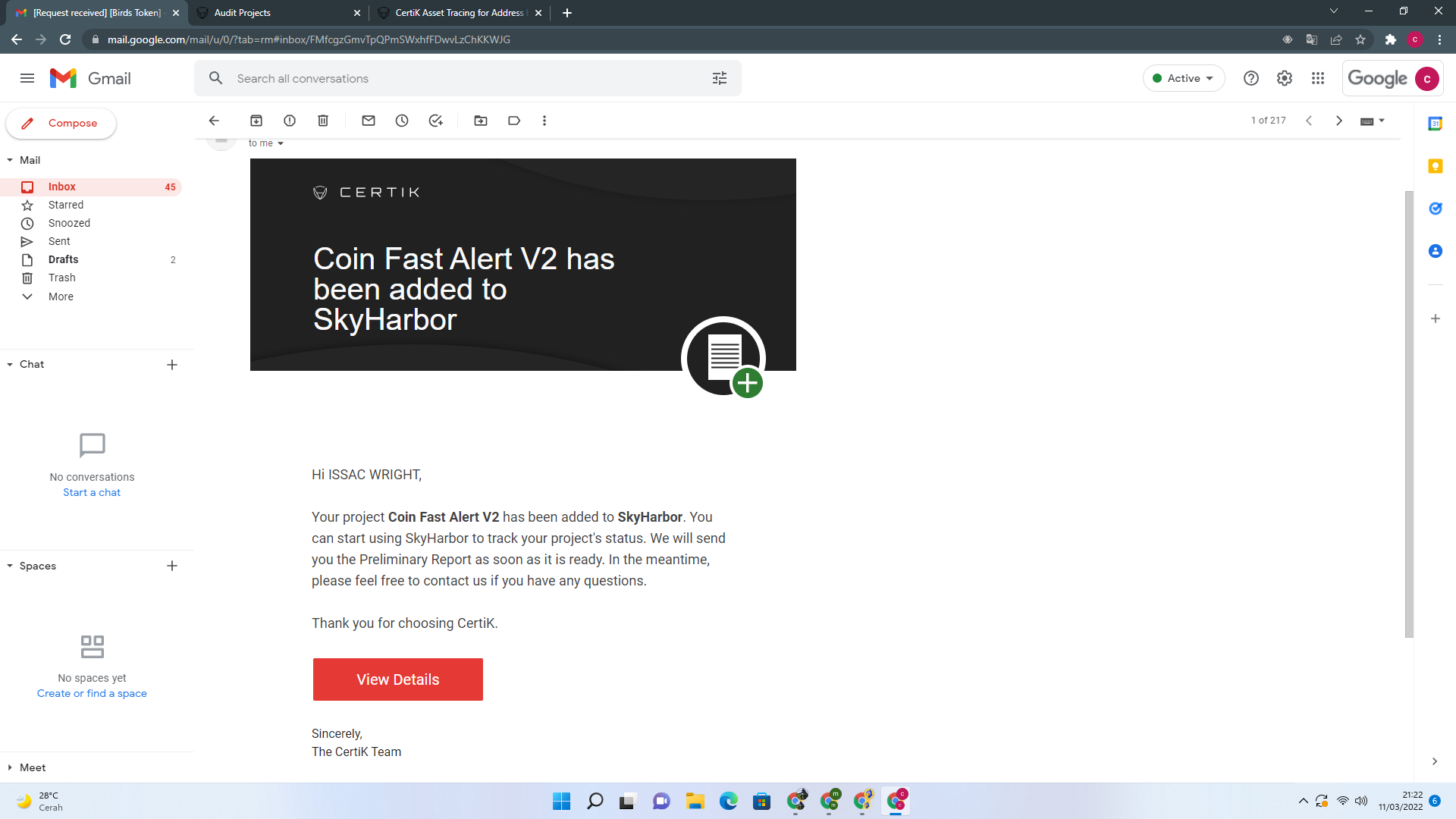Viewport: 1456px width, 819px height.
Task: Mark the email as unread
Action: 369,121
